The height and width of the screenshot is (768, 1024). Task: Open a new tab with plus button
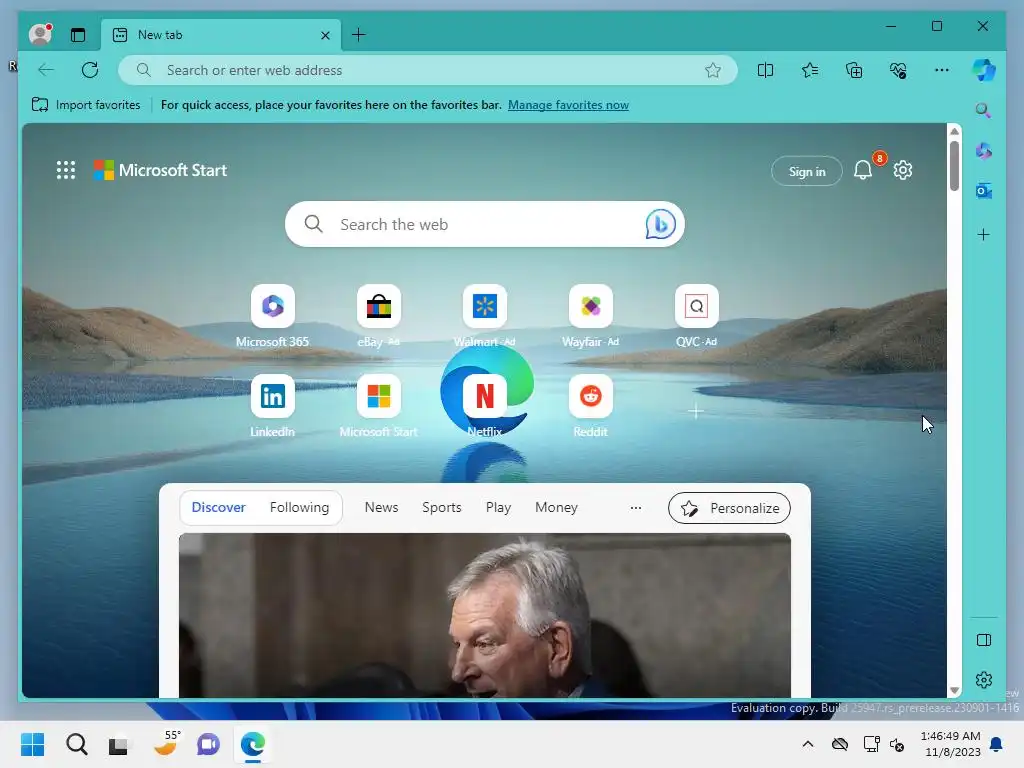coord(359,35)
